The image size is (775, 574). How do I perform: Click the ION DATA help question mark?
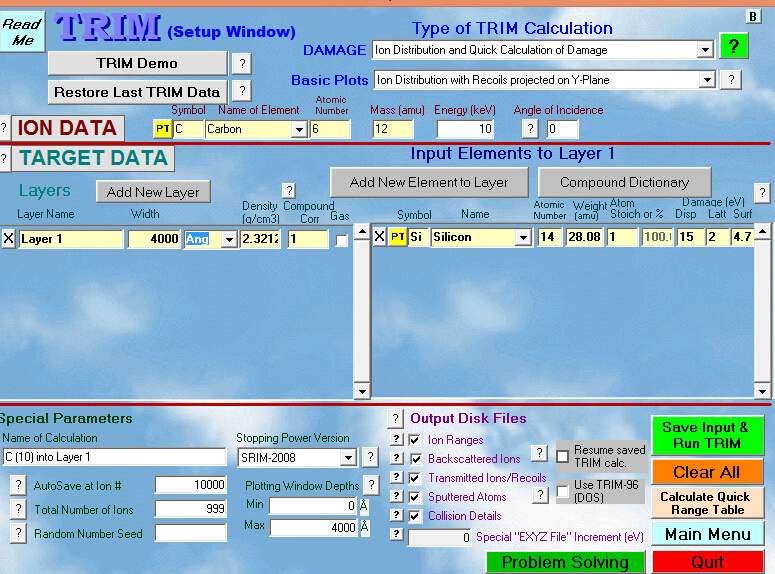(x=4, y=128)
